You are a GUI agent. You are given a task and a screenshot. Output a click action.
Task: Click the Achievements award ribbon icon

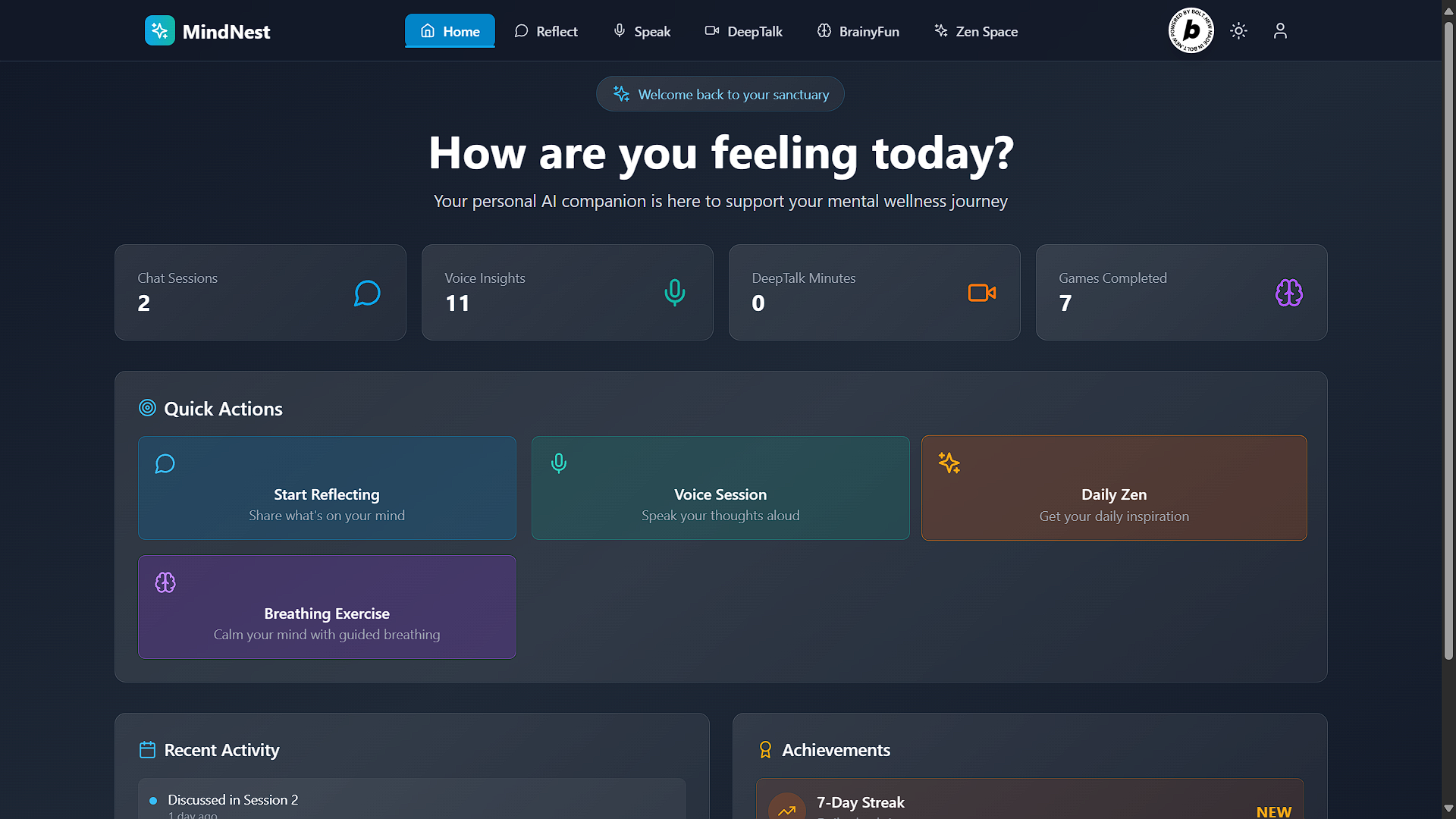(x=765, y=750)
